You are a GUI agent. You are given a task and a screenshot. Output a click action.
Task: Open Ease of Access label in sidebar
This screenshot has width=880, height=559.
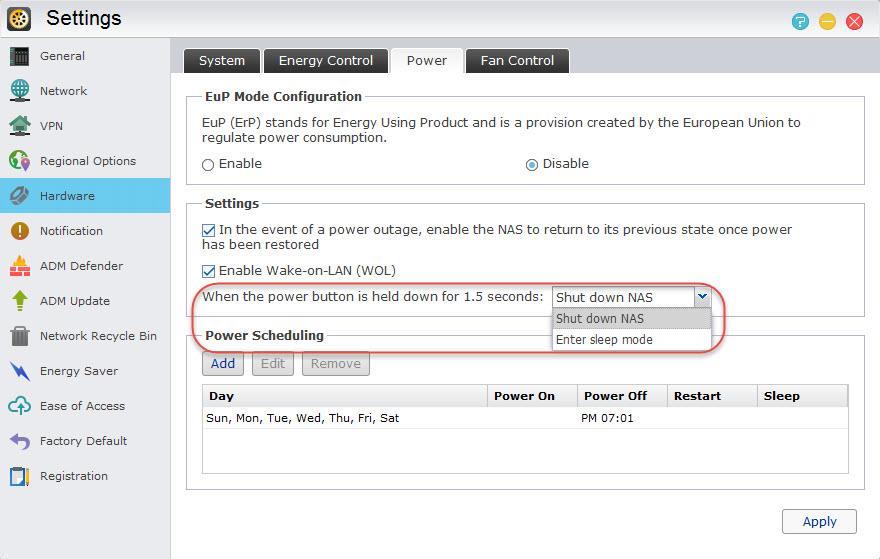click(x=82, y=406)
